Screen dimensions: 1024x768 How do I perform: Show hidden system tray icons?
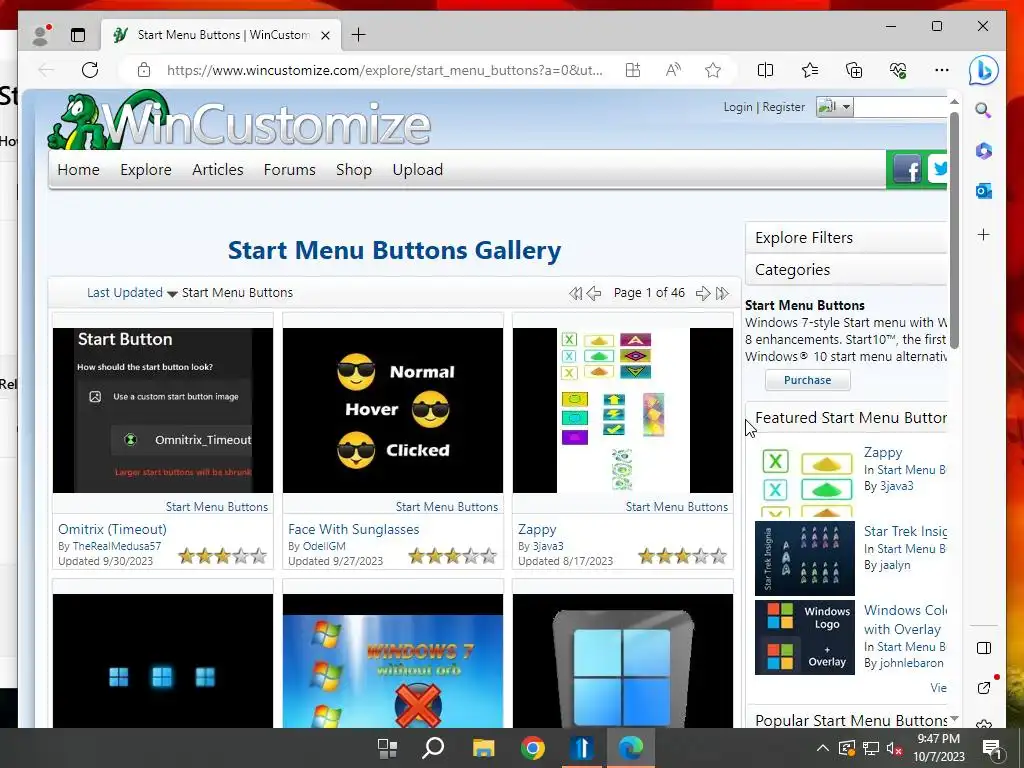pos(823,748)
